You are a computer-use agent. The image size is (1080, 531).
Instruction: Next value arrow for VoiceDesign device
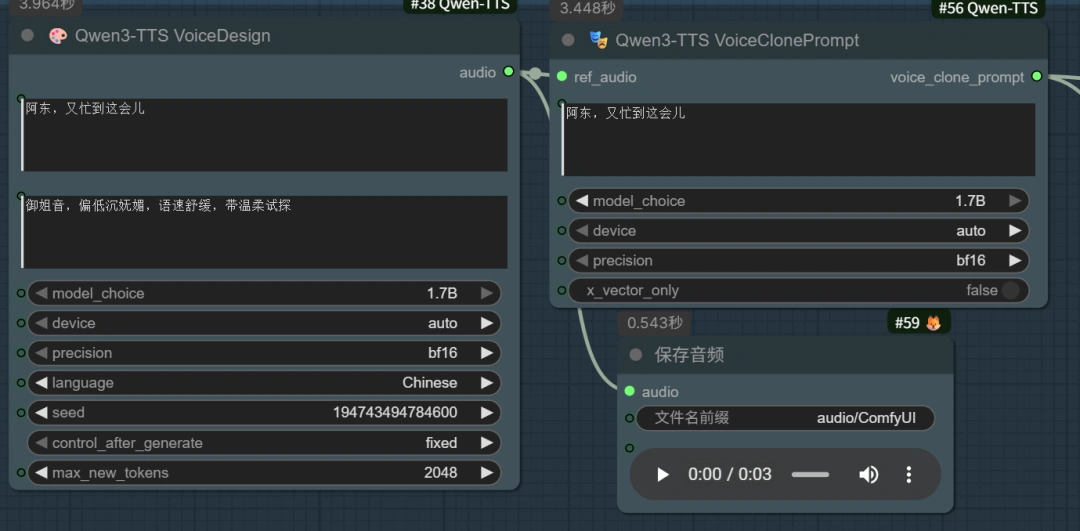[487, 323]
